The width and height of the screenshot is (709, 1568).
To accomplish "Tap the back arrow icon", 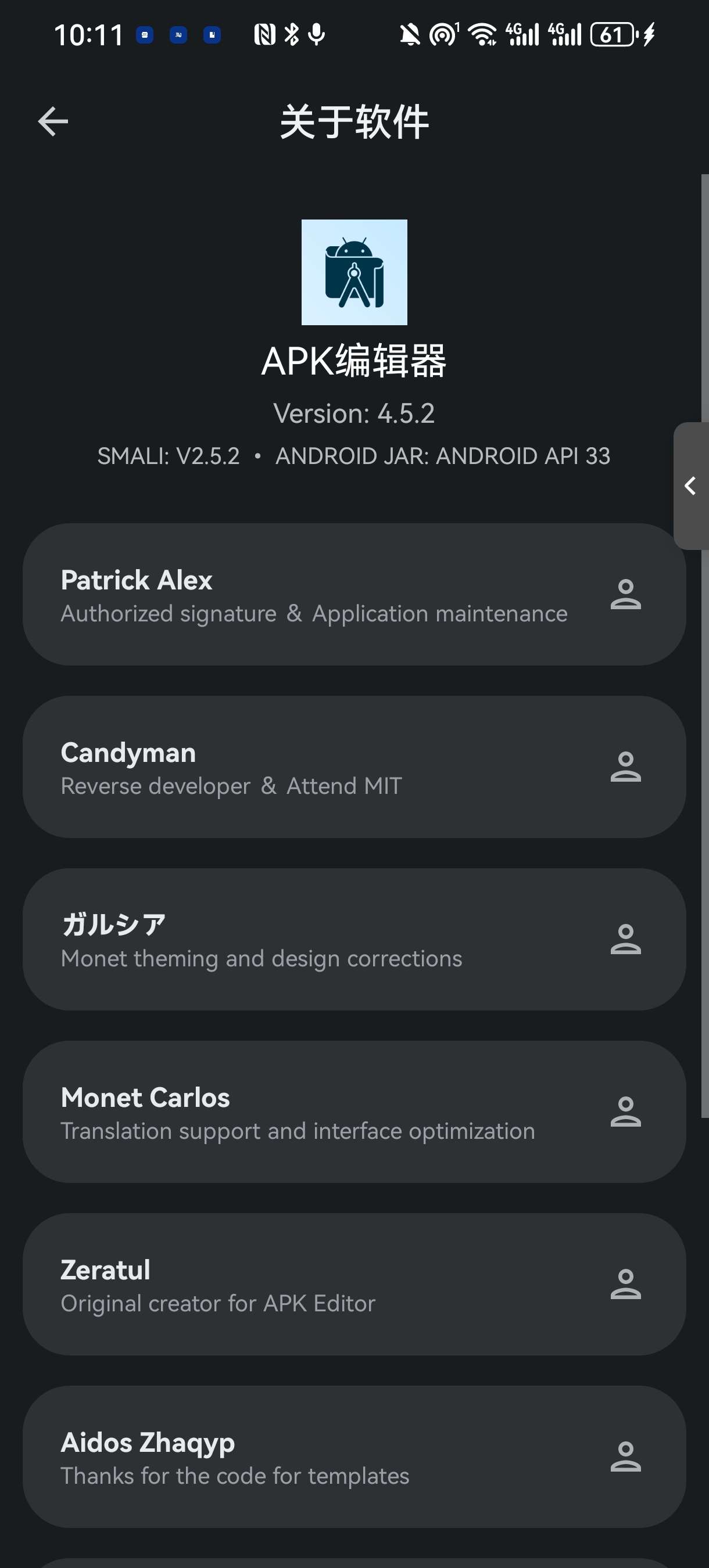I will [x=53, y=121].
